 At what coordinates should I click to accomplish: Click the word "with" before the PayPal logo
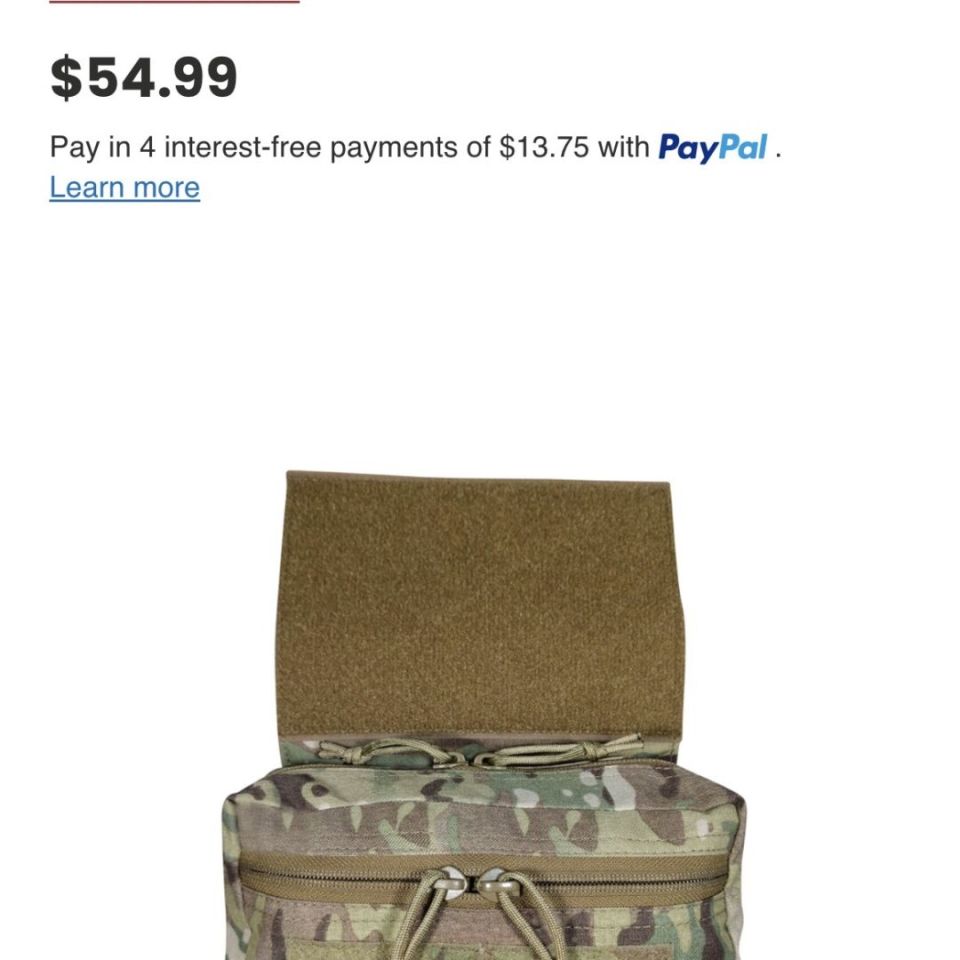tap(623, 147)
